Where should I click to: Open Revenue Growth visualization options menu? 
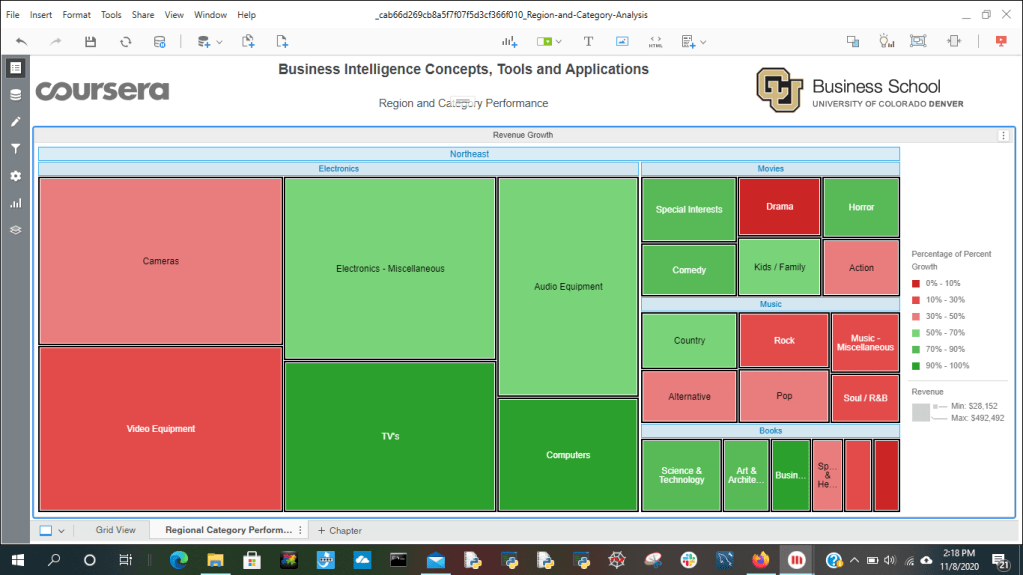[x=1003, y=135]
